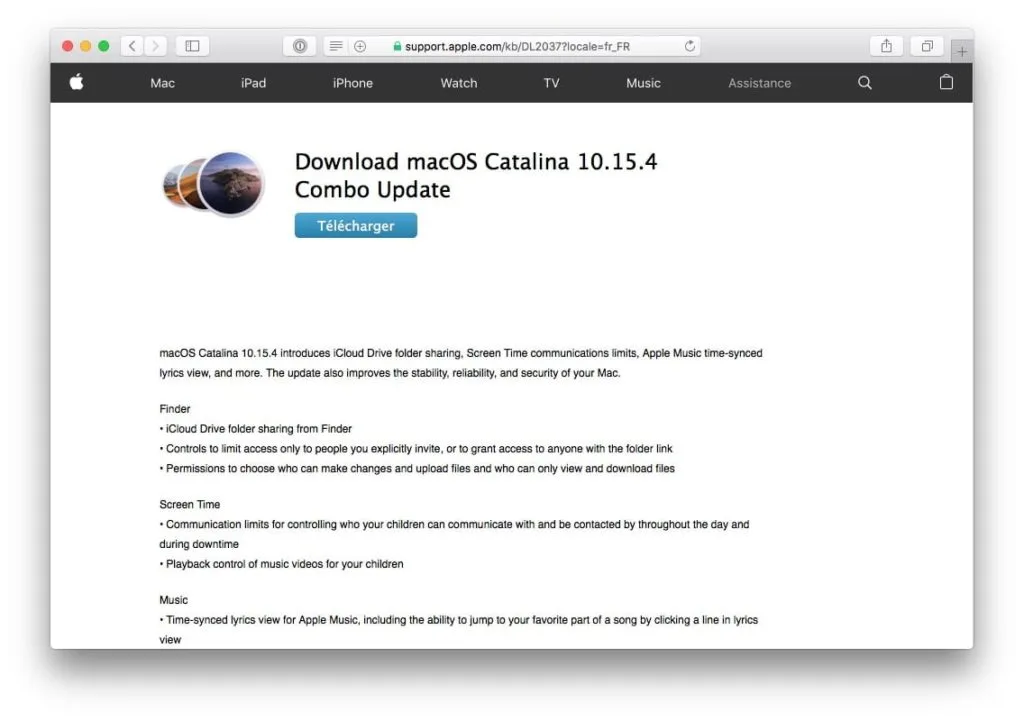Image resolution: width=1024 pixels, height=721 pixels.
Task: Open Reader view lines icon
Action: (x=336, y=46)
